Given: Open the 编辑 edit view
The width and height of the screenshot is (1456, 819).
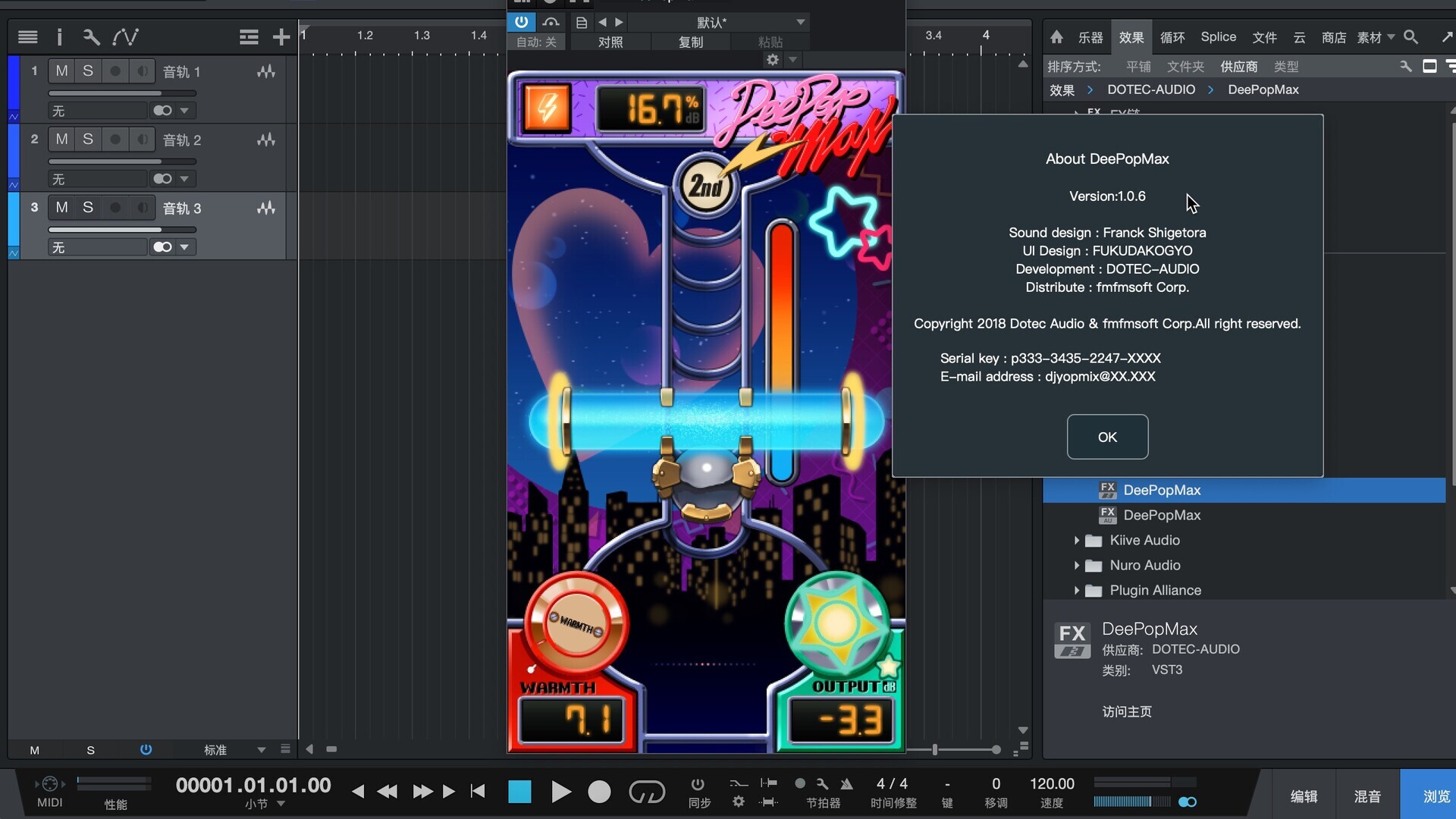Looking at the screenshot, I should click(x=1304, y=796).
